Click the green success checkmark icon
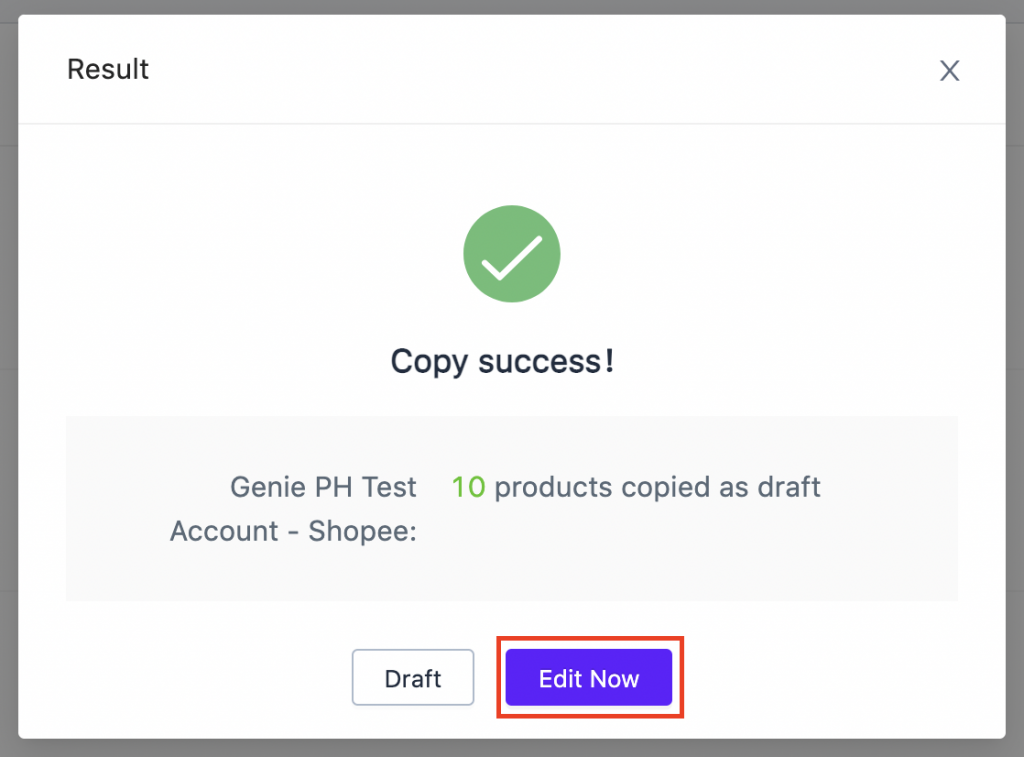This screenshot has width=1024, height=757. coord(511,253)
